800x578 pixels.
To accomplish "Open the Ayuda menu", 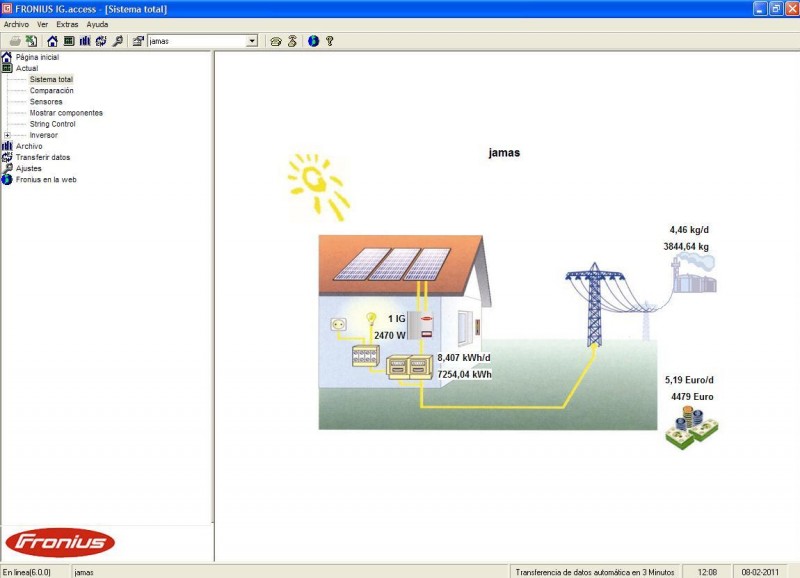I will pos(97,24).
